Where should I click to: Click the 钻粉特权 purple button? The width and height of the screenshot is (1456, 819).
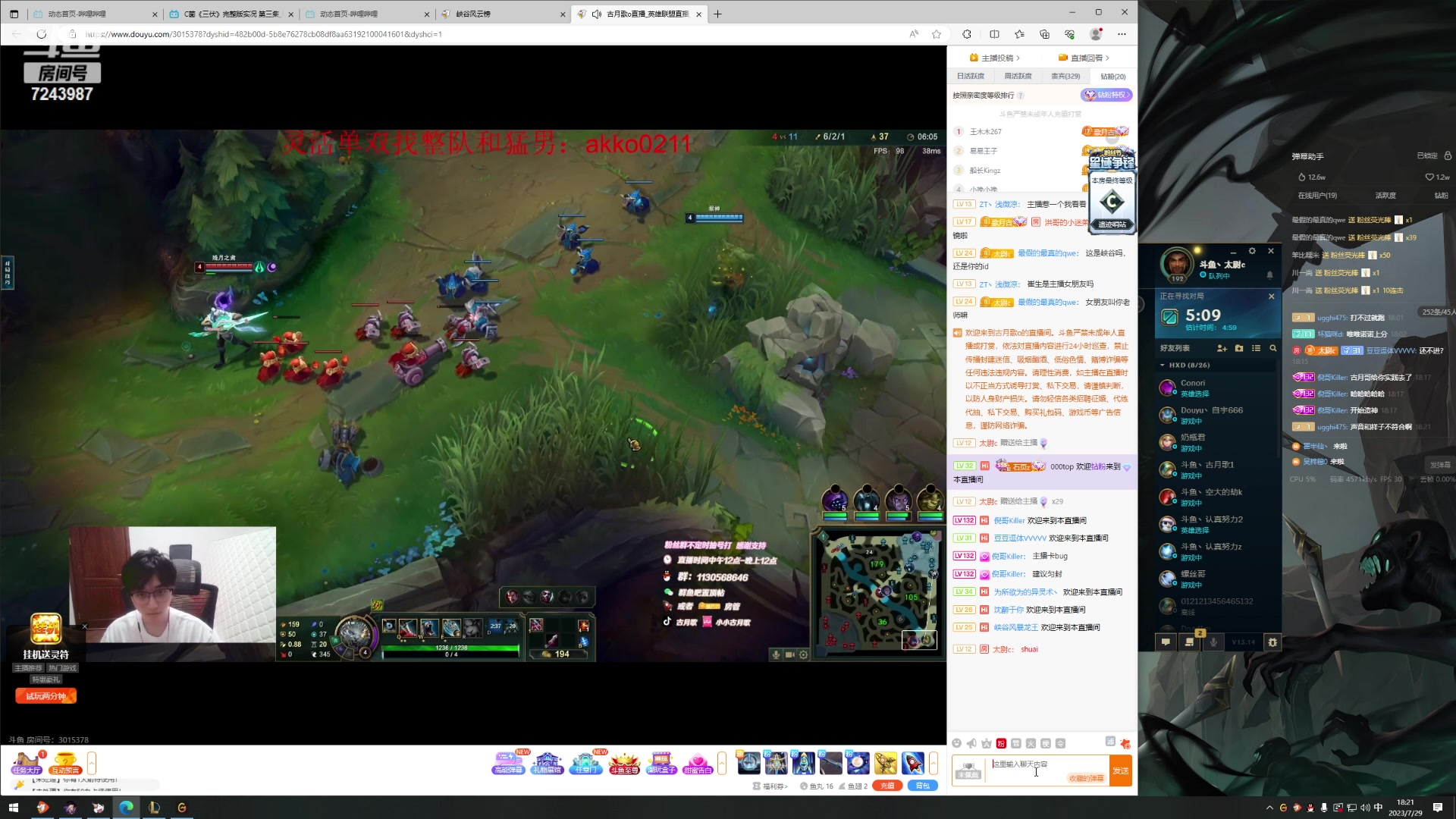pyautogui.click(x=1106, y=95)
